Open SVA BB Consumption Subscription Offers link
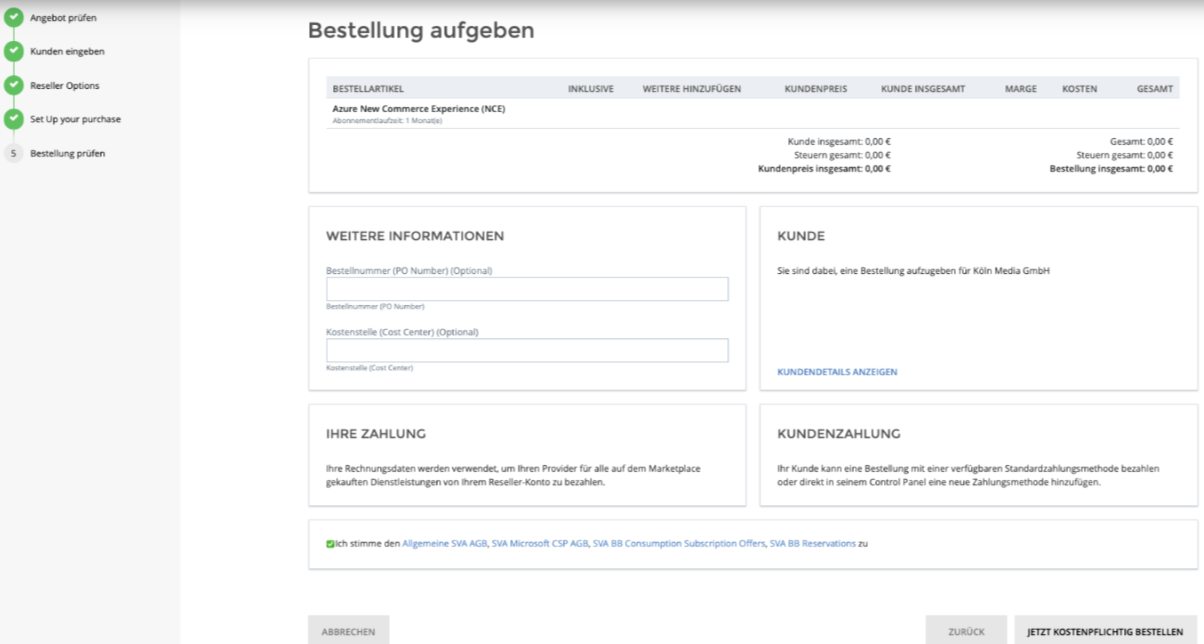 679,544
